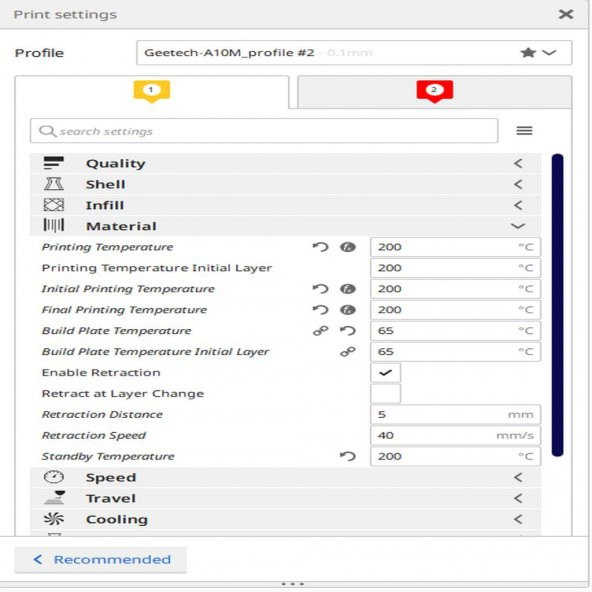Click the function icon beside Printing Temperature
The image size is (592, 592).
348,247
